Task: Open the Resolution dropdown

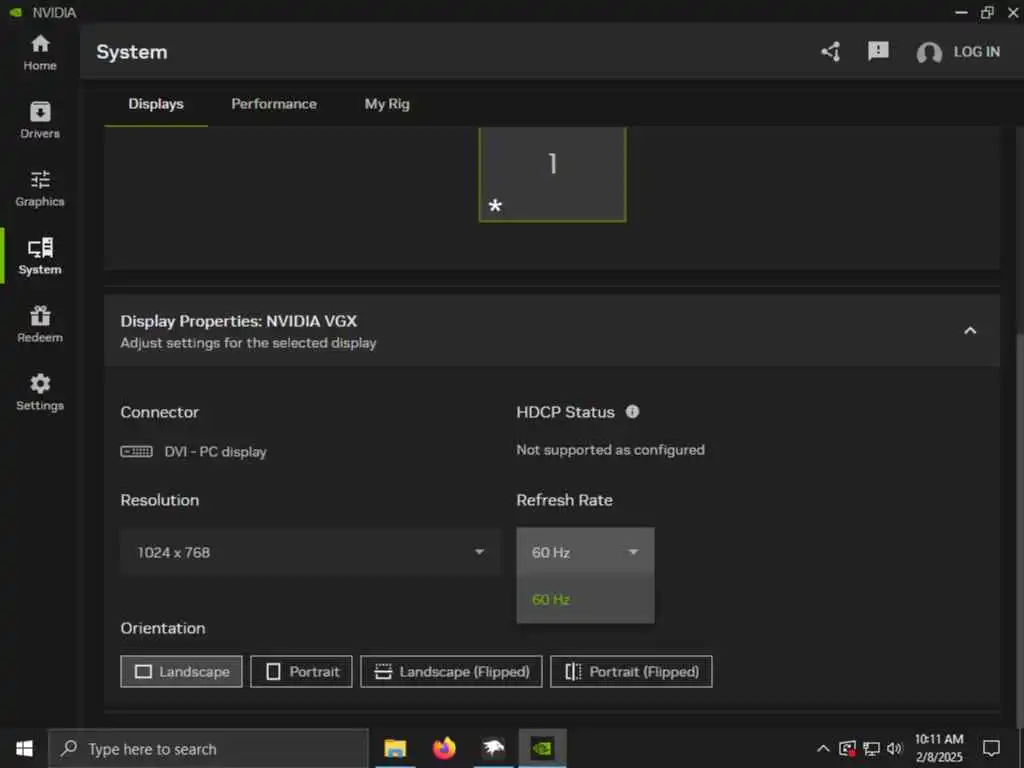Action: pos(310,552)
